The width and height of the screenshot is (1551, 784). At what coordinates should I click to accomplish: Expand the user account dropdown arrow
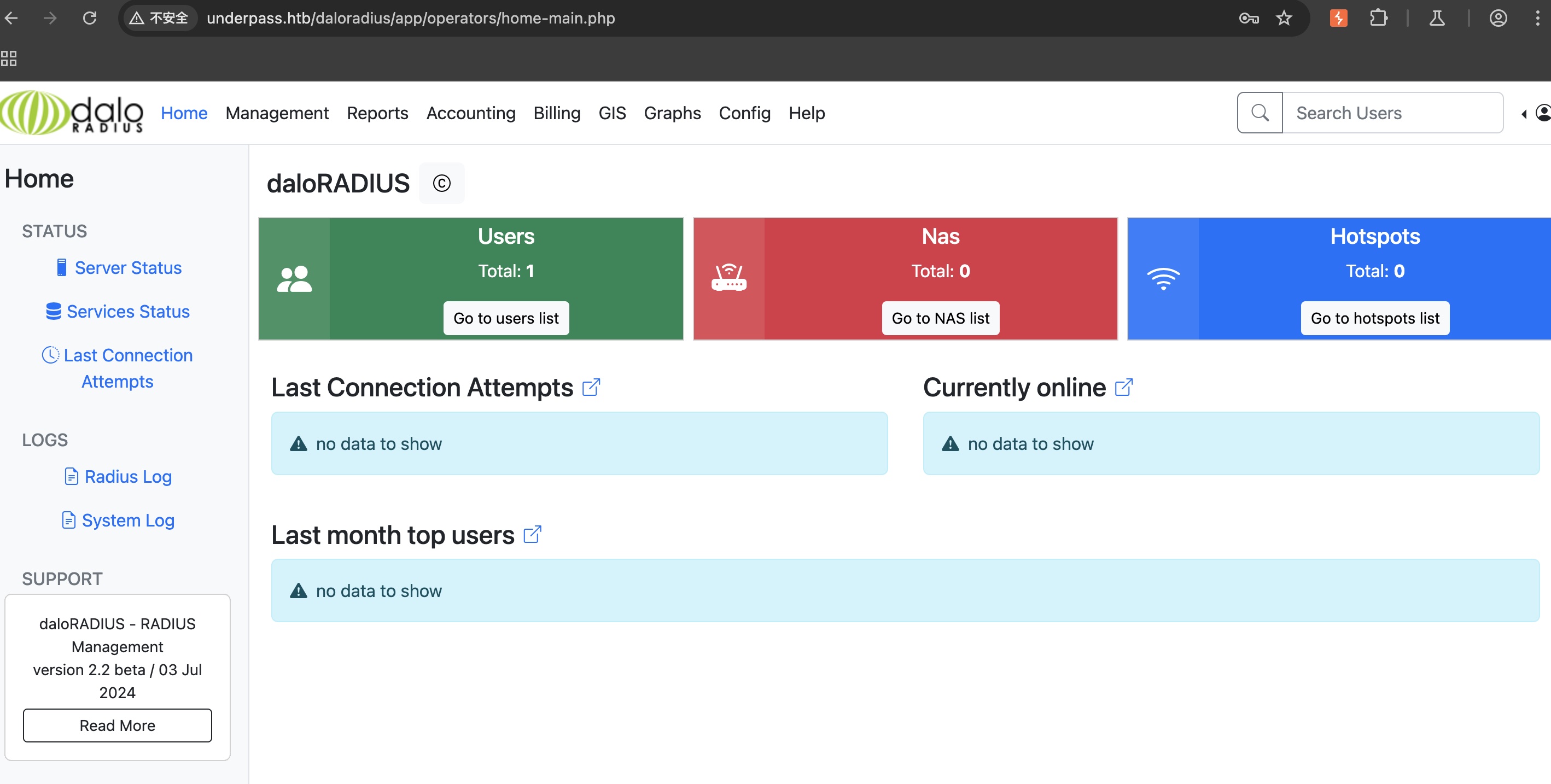click(1523, 114)
